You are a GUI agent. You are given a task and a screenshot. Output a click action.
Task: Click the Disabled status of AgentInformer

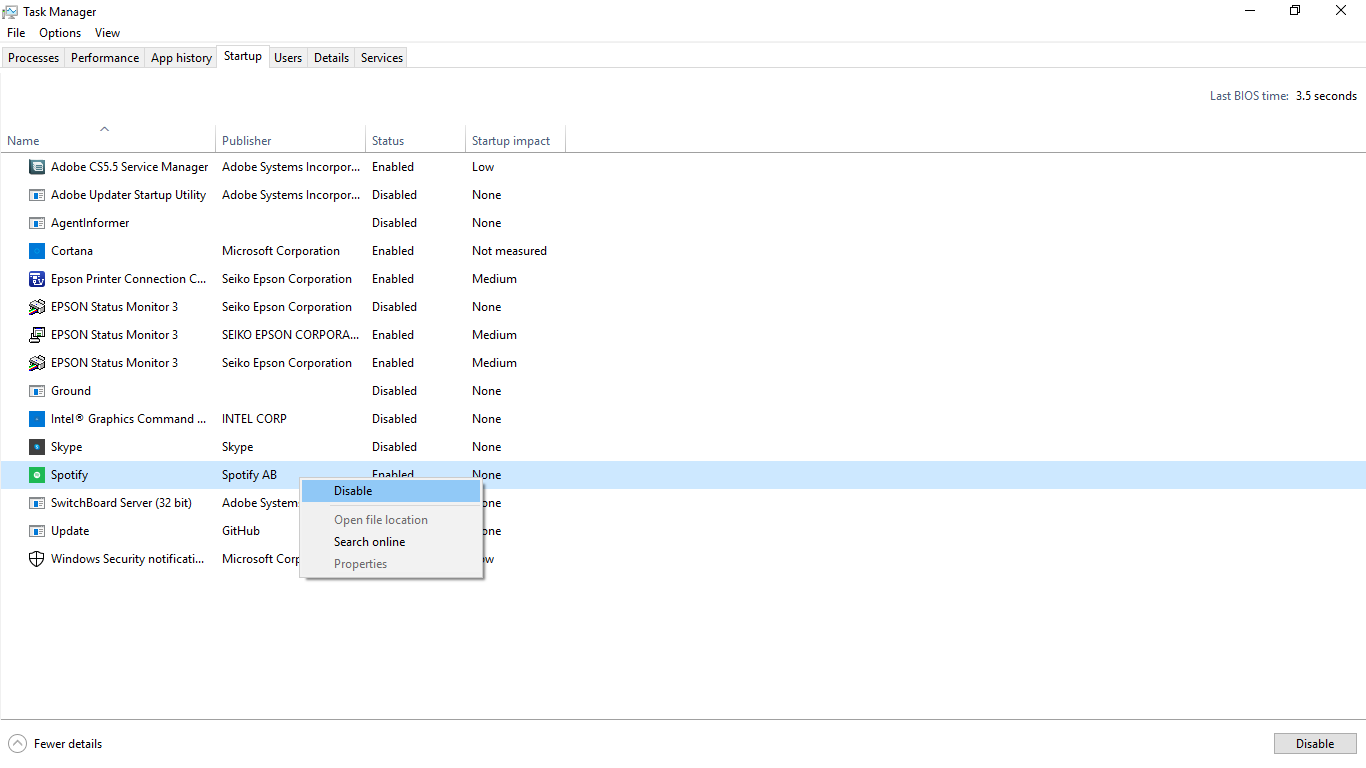coord(394,223)
